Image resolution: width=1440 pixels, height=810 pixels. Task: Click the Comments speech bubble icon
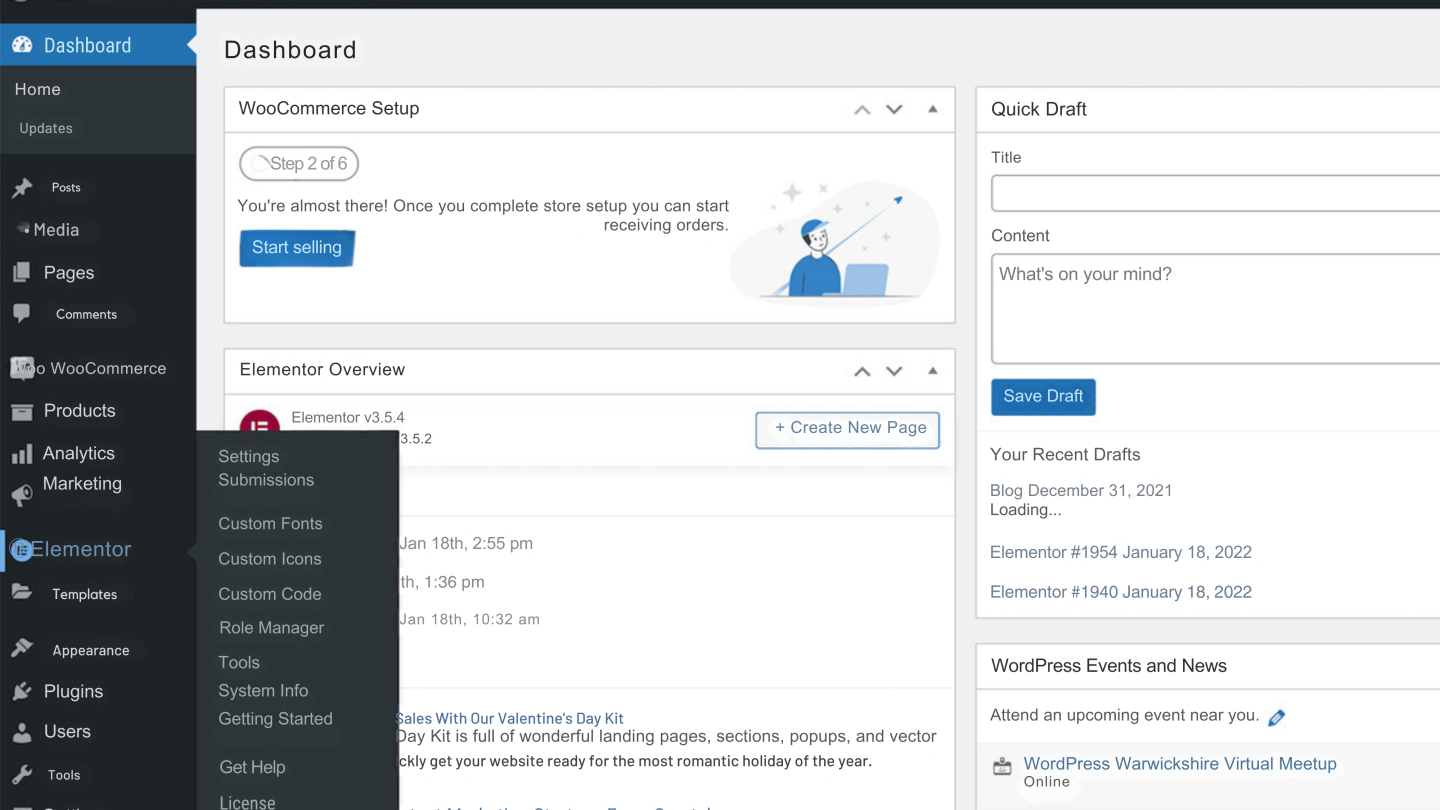pyautogui.click(x=21, y=314)
